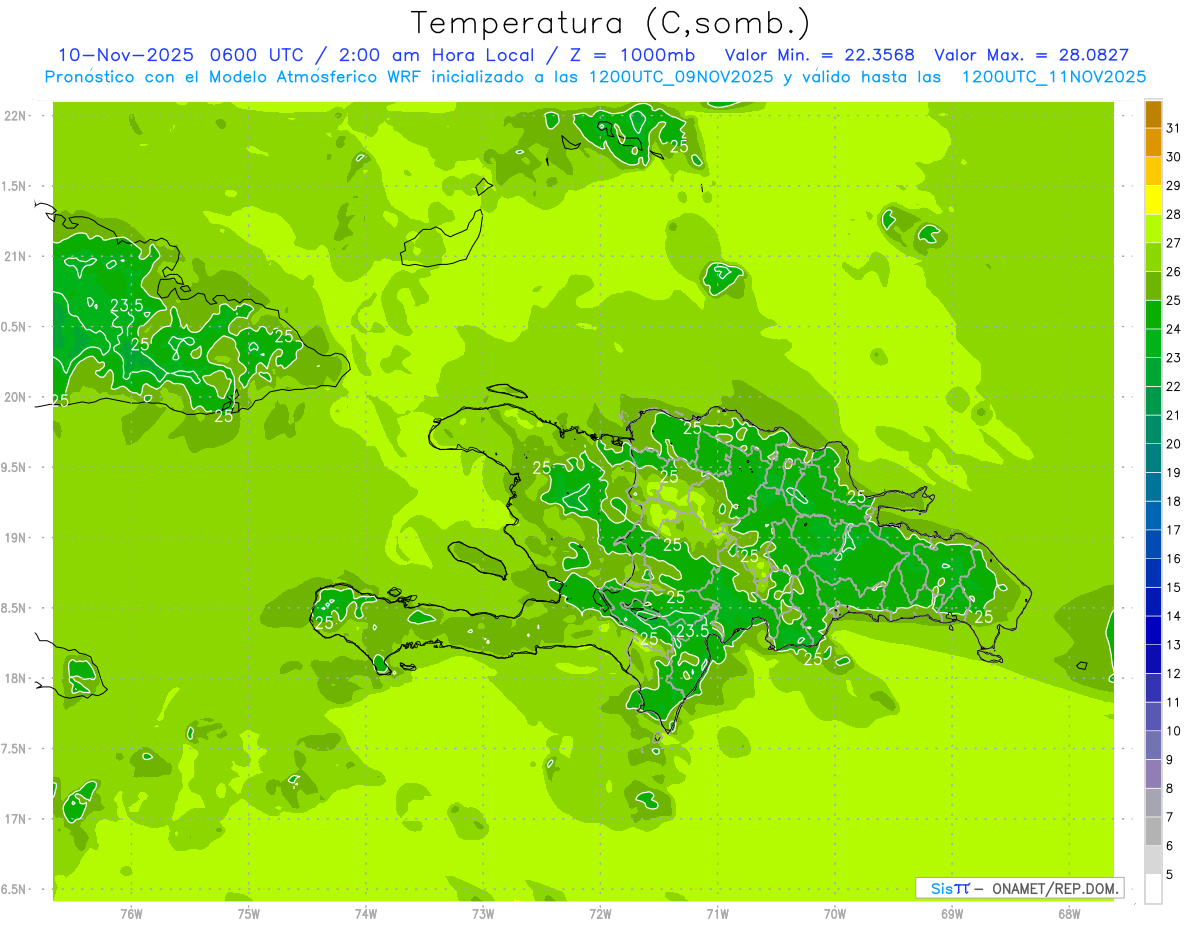Click the 23.5 contour label over eastern Cuba
1200x927 pixels.
pyautogui.click(x=127, y=305)
